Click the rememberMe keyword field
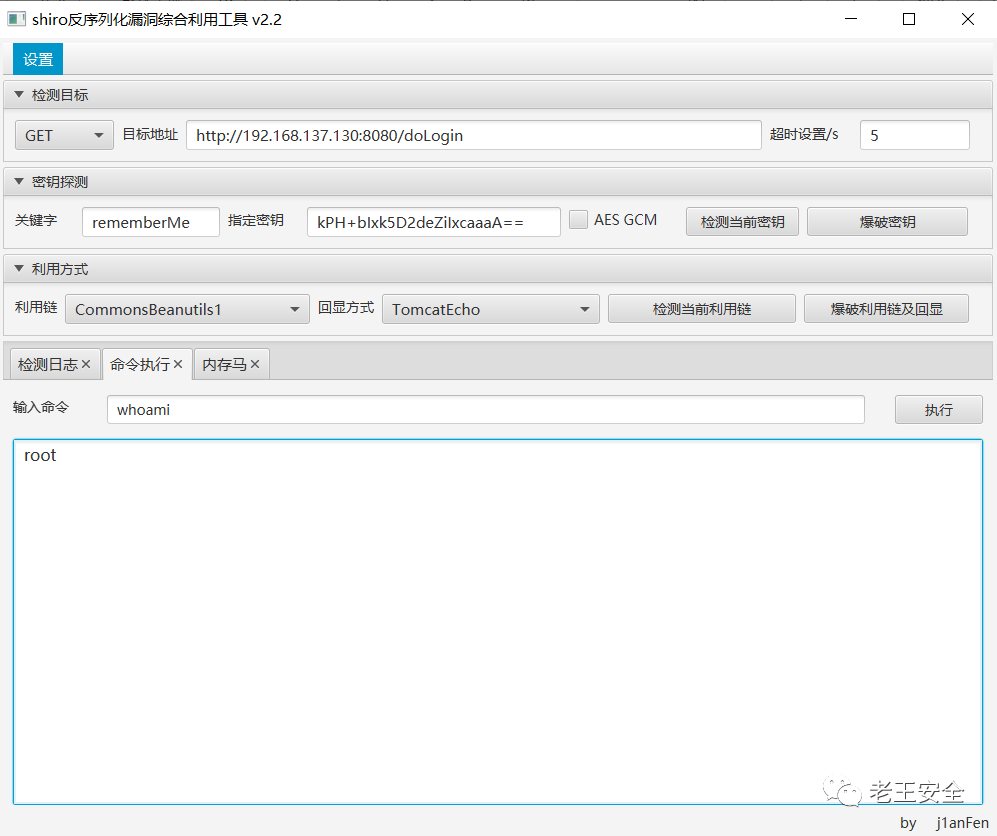This screenshot has height=836, width=997. coord(151,222)
